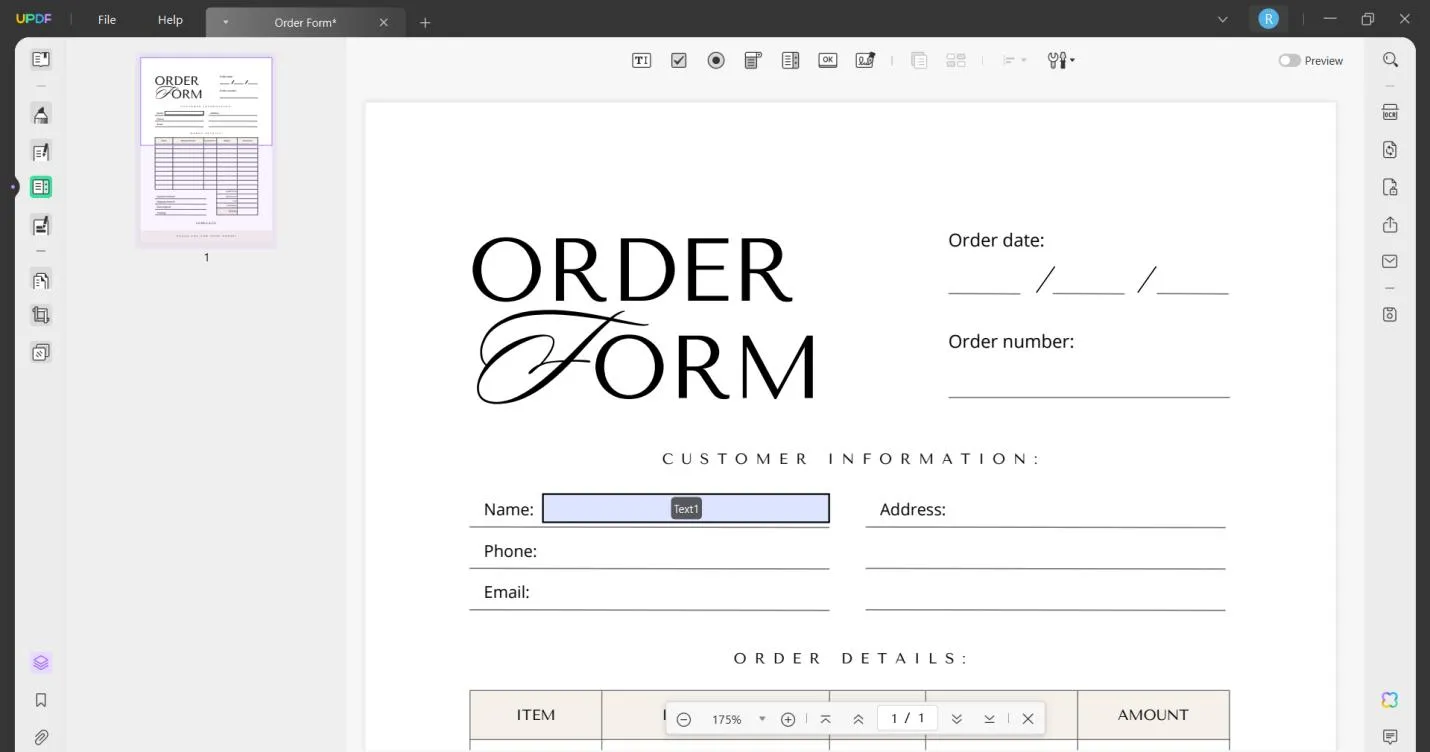Image resolution: width=1430 pixels, height=752 pixels.
Task: Select the List Box form tool
Action: tap(790, 60)
